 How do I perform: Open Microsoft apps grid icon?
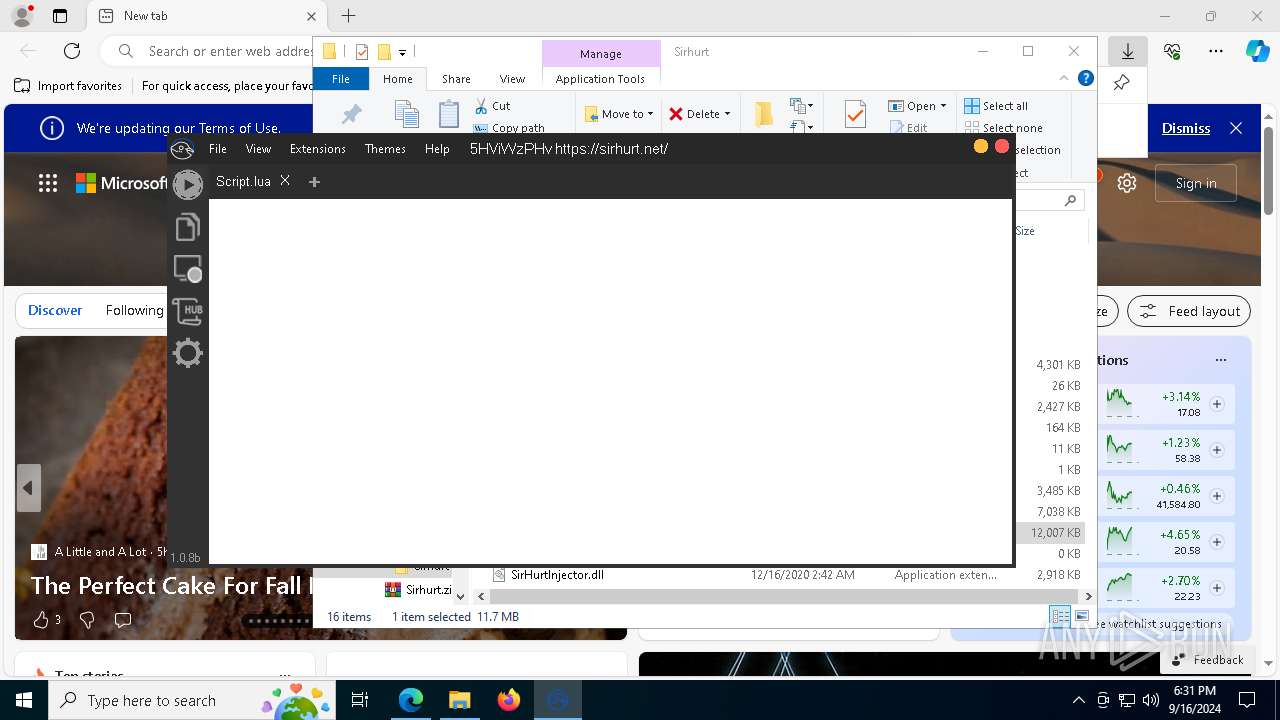47,183
